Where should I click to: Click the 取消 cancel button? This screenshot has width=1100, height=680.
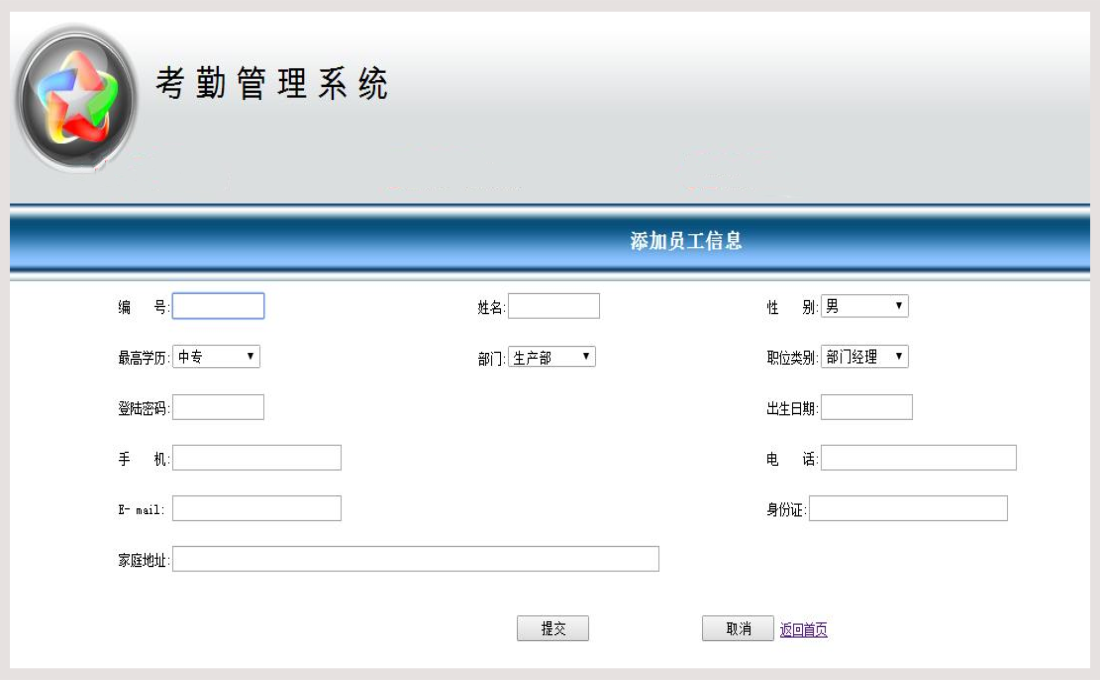[x=738, y=629]
